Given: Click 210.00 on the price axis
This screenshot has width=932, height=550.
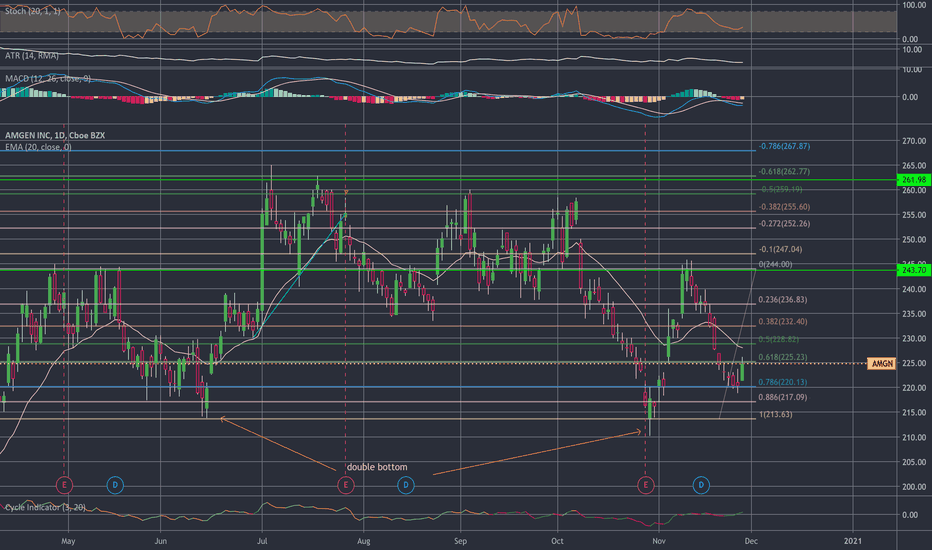Looking at the screenshot, I should [914, 438].
